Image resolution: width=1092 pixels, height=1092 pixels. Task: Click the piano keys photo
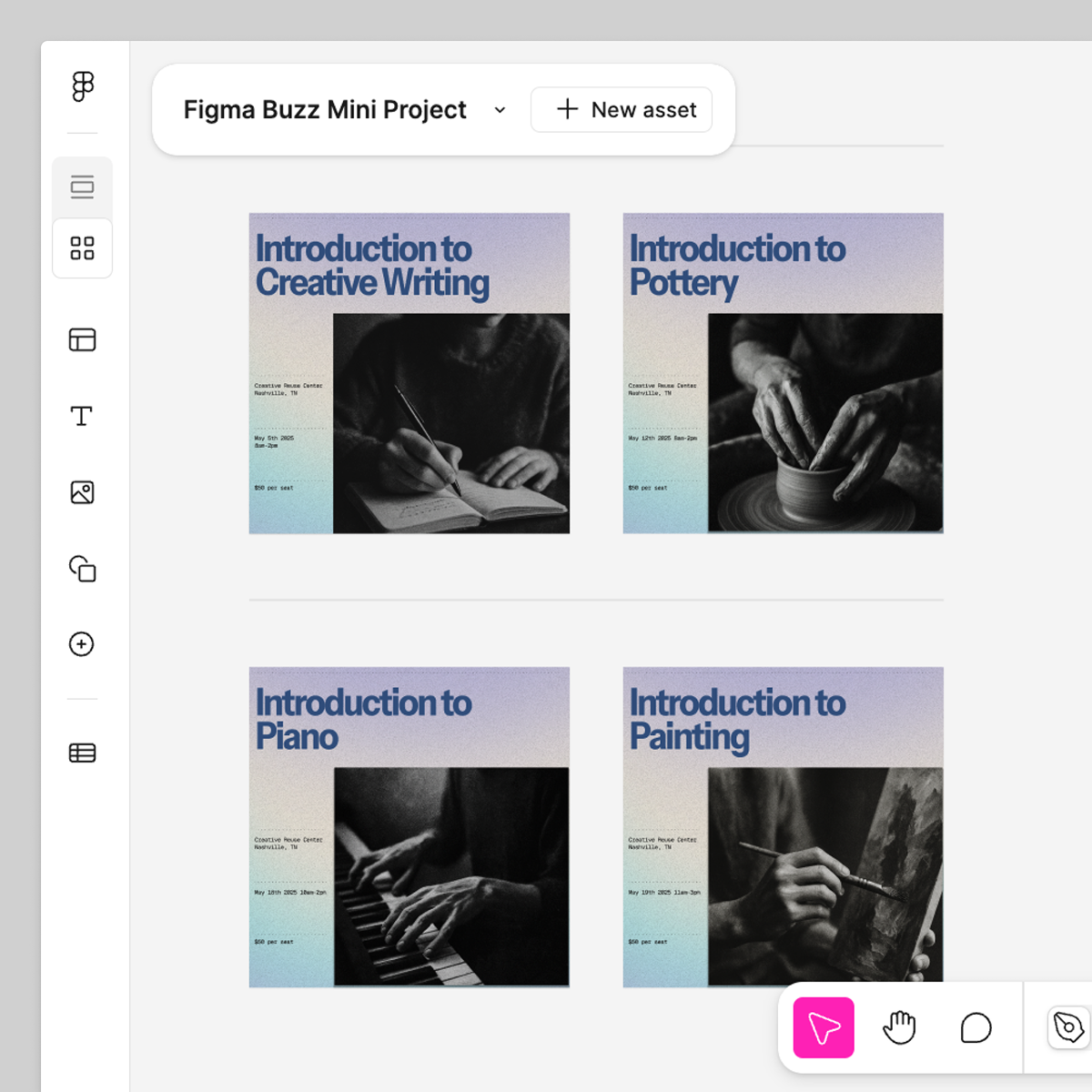(451, 876)
